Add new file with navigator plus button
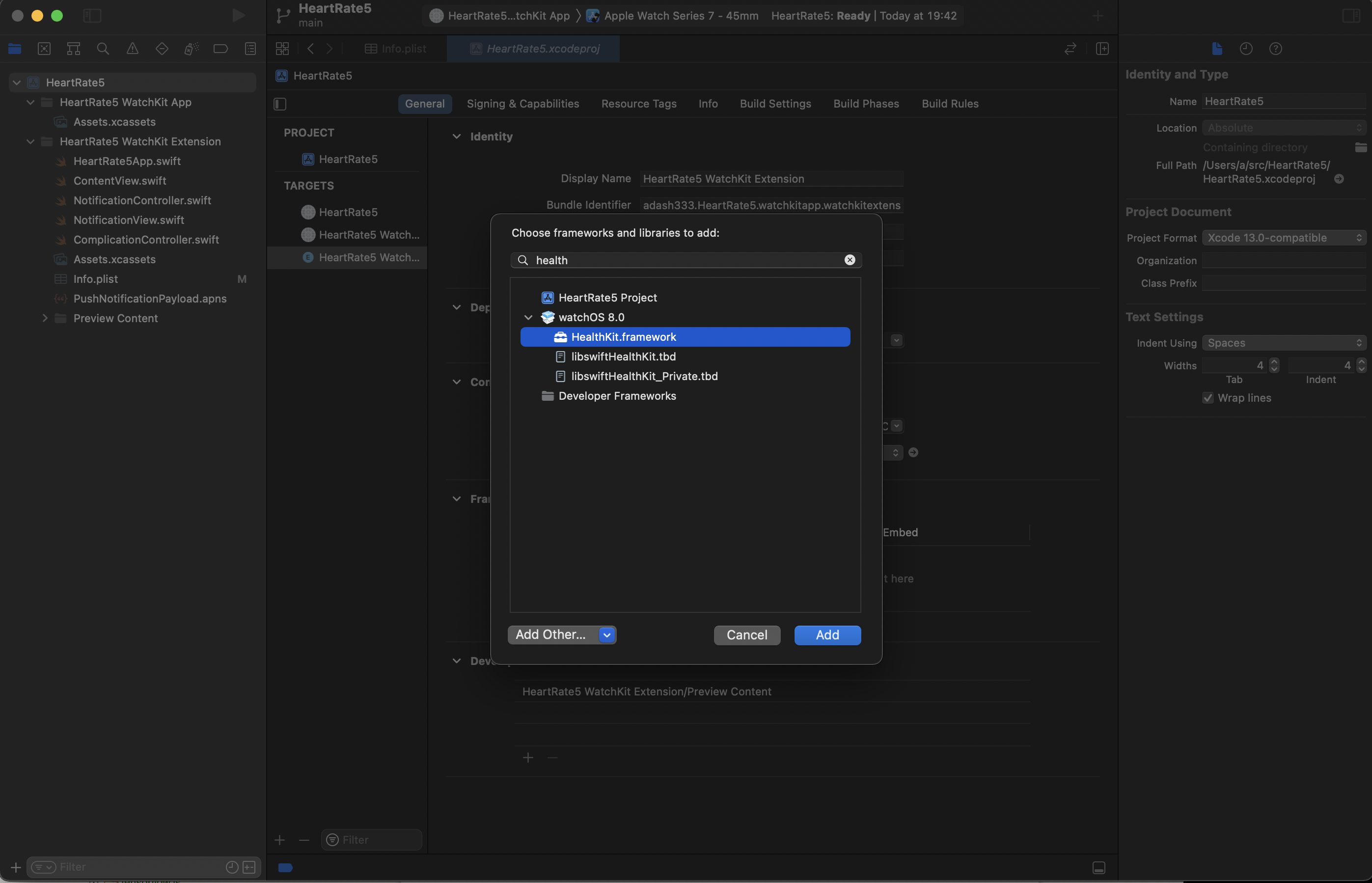1372x883 pixels. (16, 867)
